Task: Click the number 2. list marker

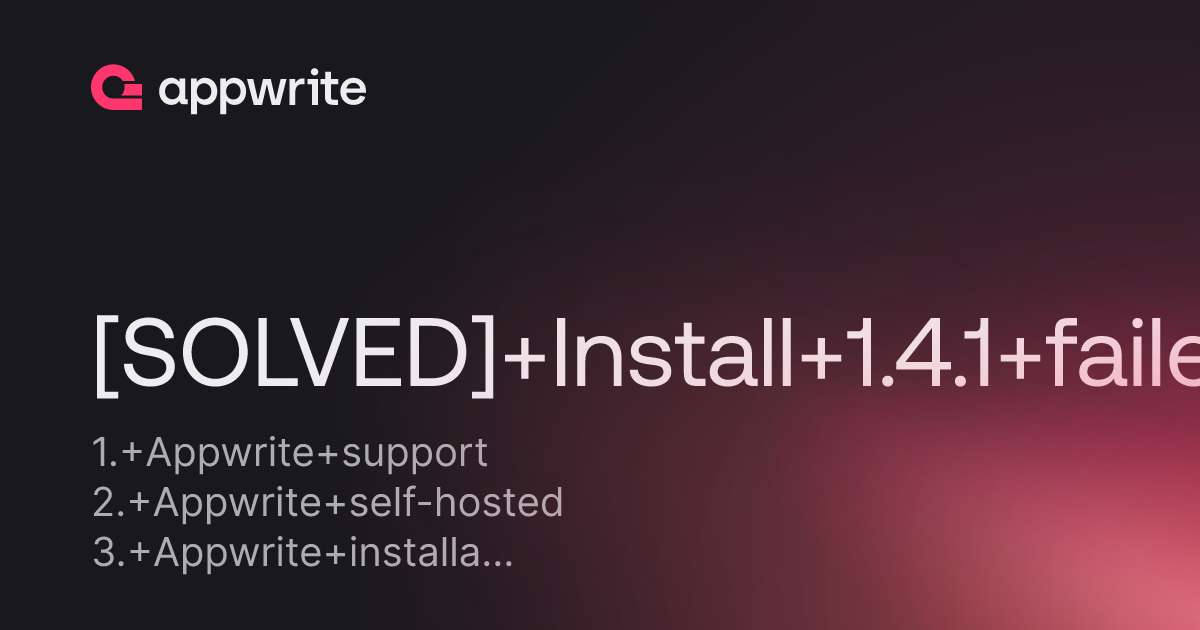Action: pyautogui.click(x=107, y=503)
